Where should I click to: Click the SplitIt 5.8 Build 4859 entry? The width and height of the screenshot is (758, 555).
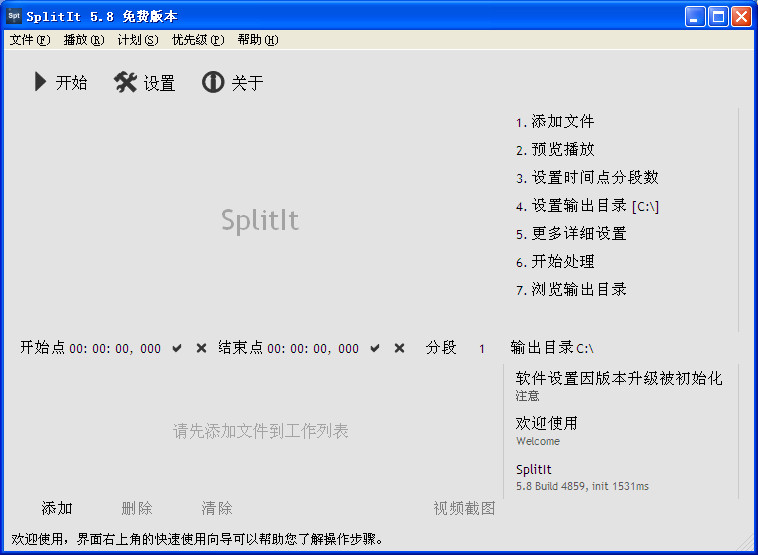coord(582,477)
